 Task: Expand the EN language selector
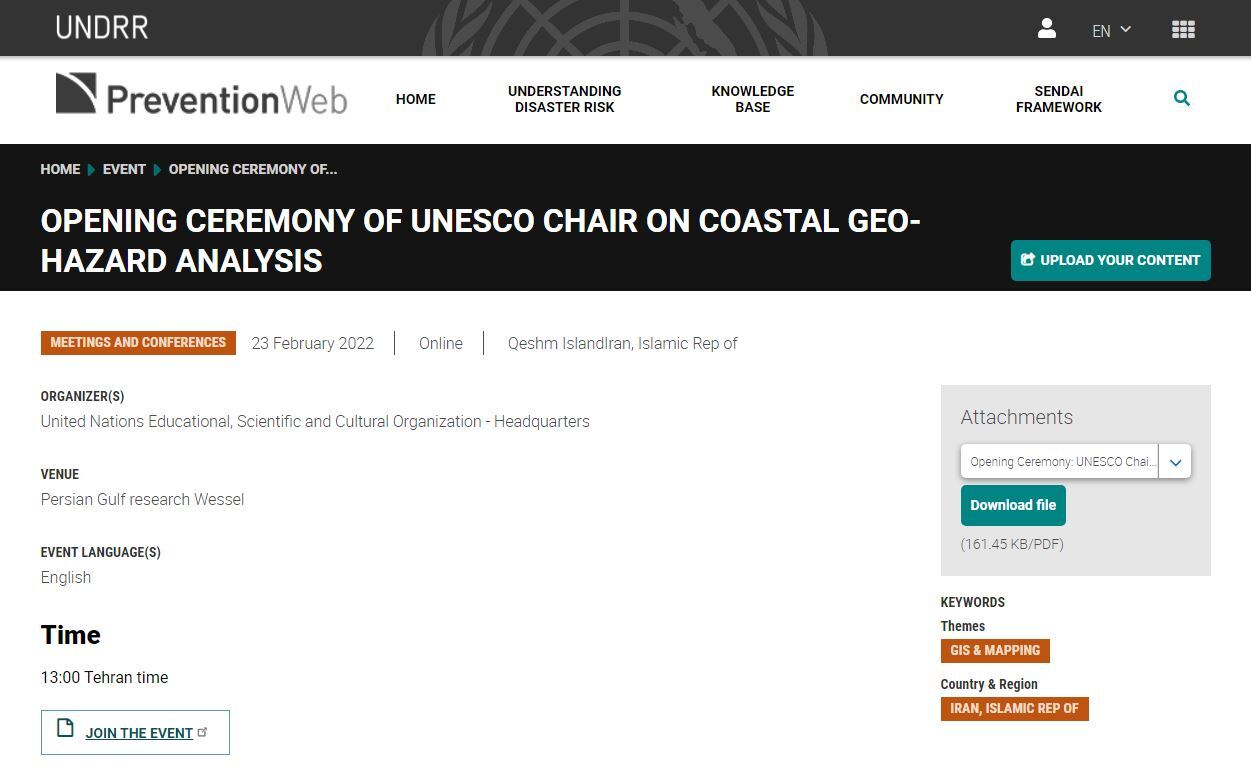[x=1111, y=30]
